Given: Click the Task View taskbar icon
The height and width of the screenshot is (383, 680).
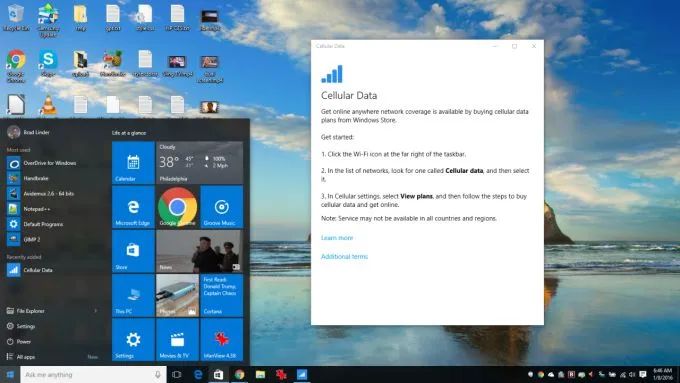Looking at the screenshot, I should [x=177, y=374].
